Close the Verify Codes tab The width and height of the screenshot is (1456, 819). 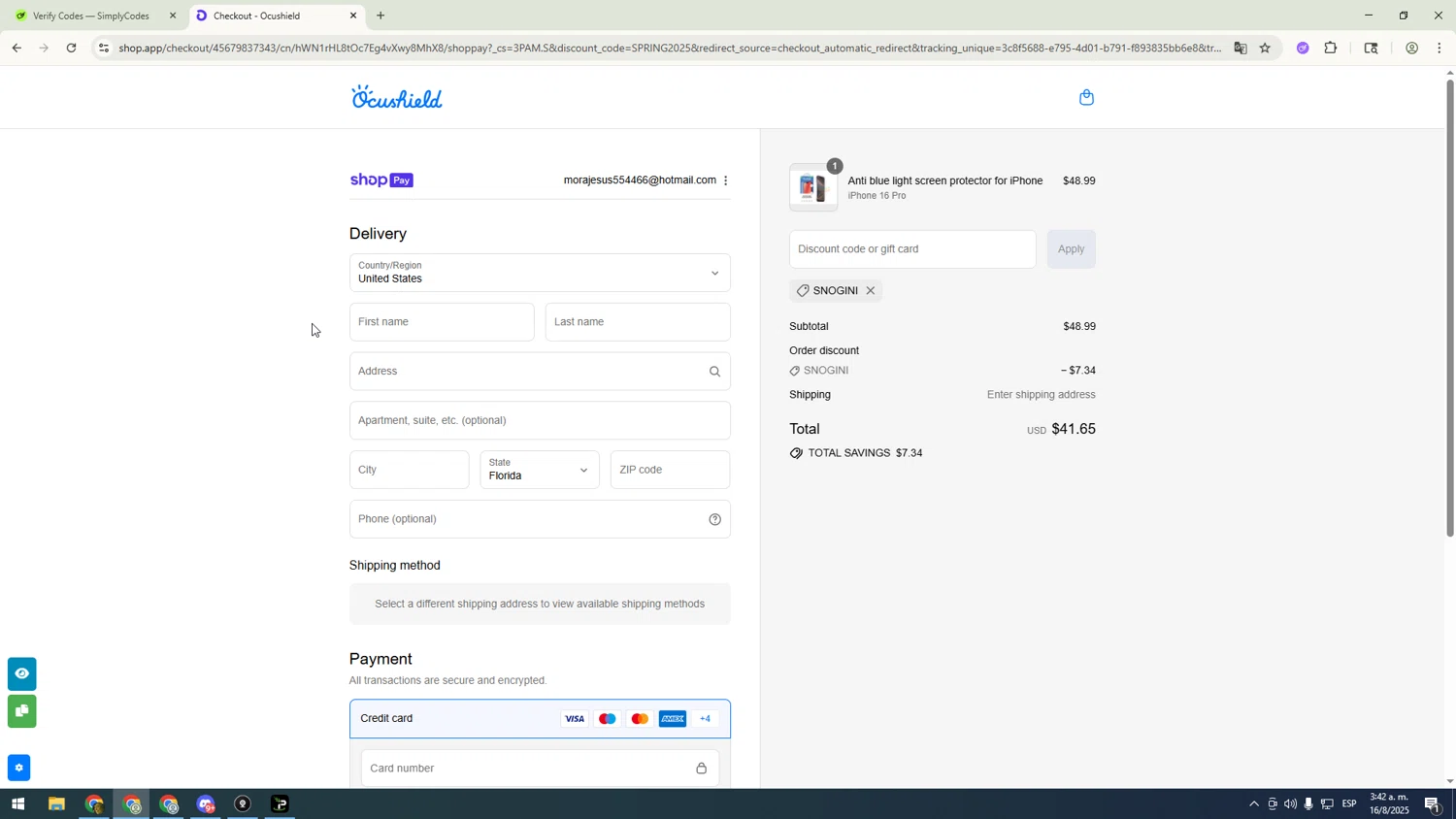(173, 16)
